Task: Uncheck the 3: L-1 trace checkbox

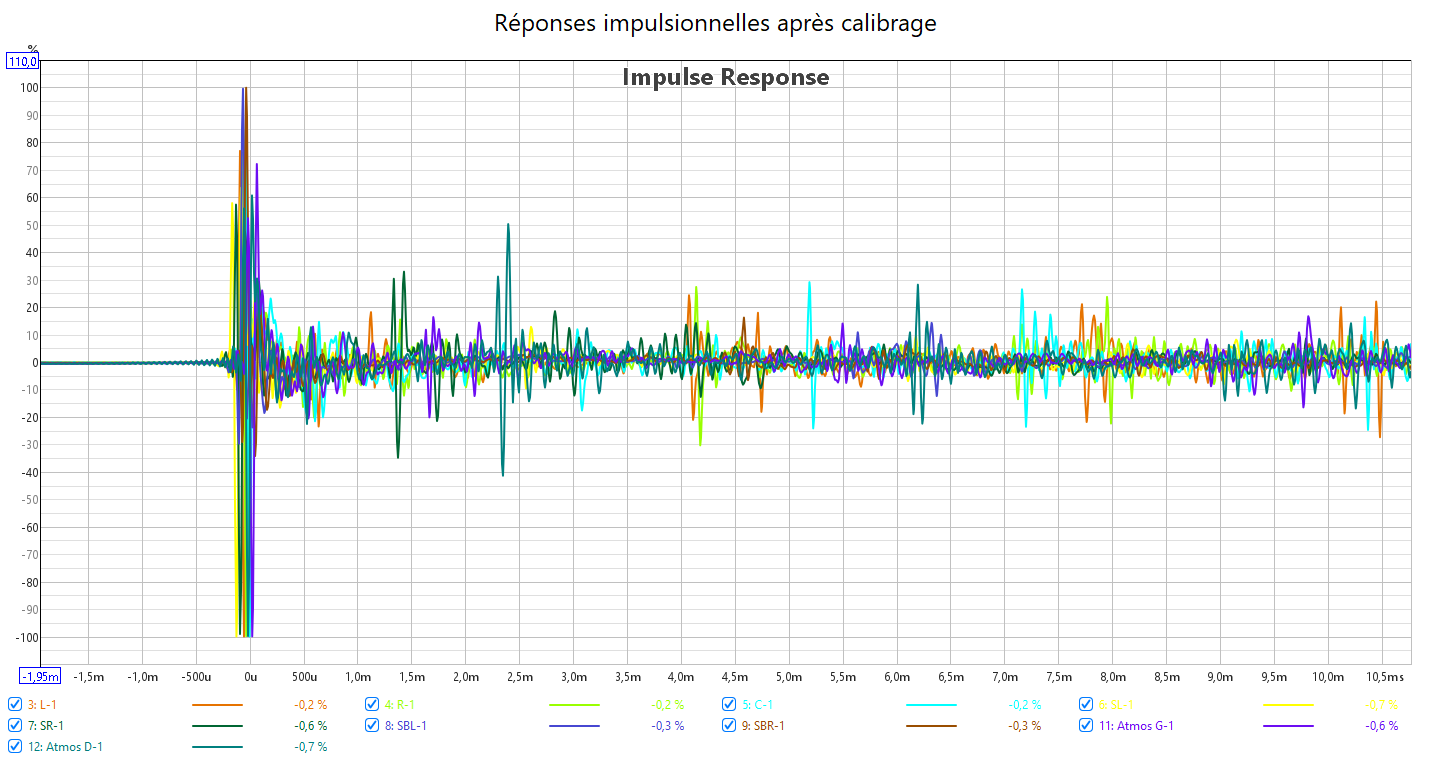Action: tap(15, 704)
